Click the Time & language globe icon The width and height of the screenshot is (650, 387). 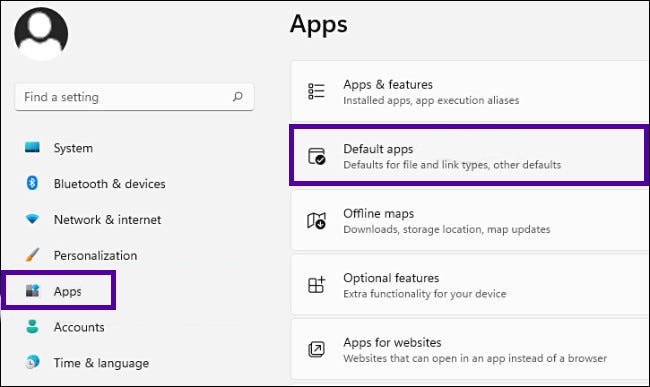click(32, 362)
